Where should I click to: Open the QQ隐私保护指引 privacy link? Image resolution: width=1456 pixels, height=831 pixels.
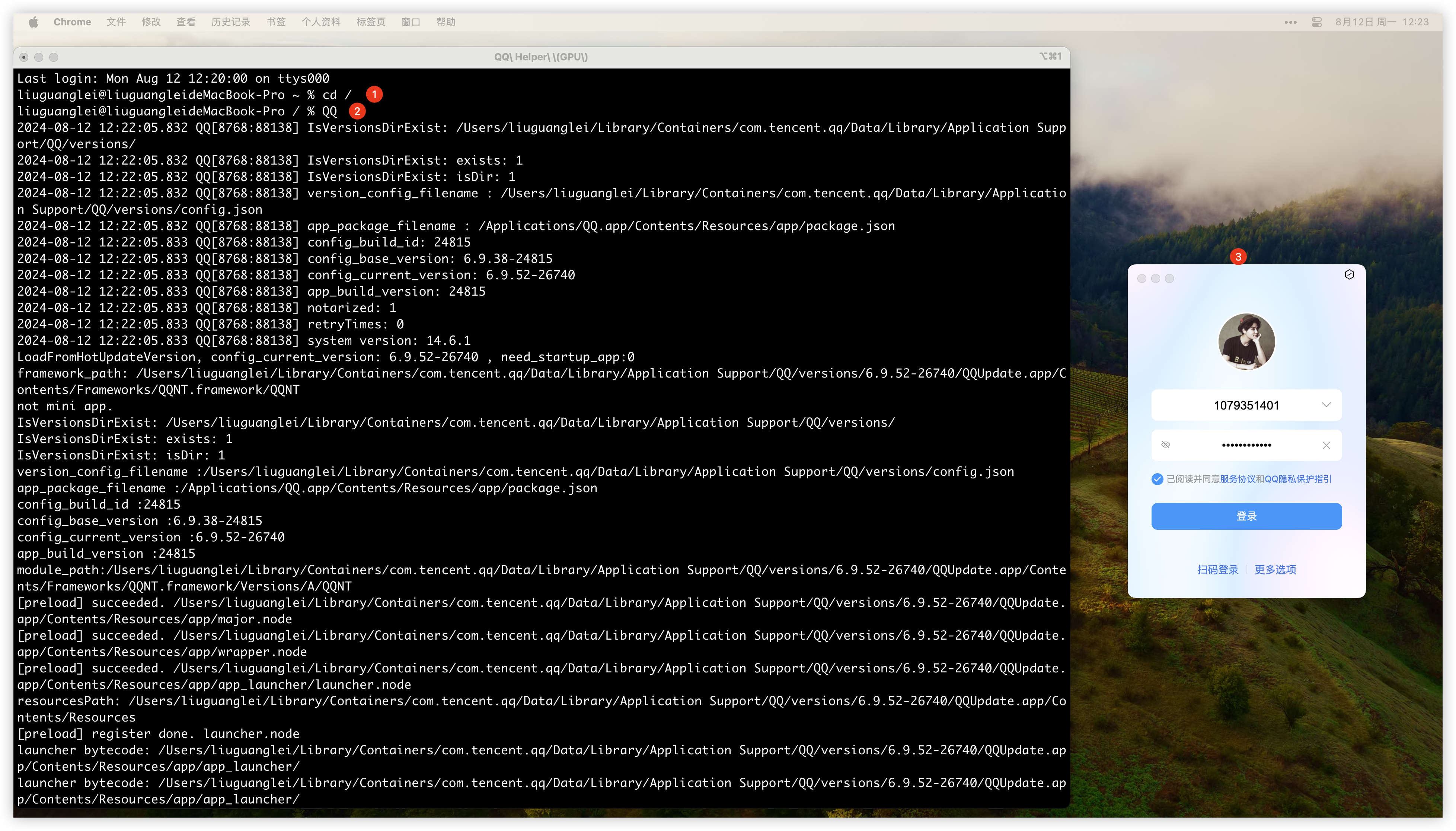[x=1298, y=479]
